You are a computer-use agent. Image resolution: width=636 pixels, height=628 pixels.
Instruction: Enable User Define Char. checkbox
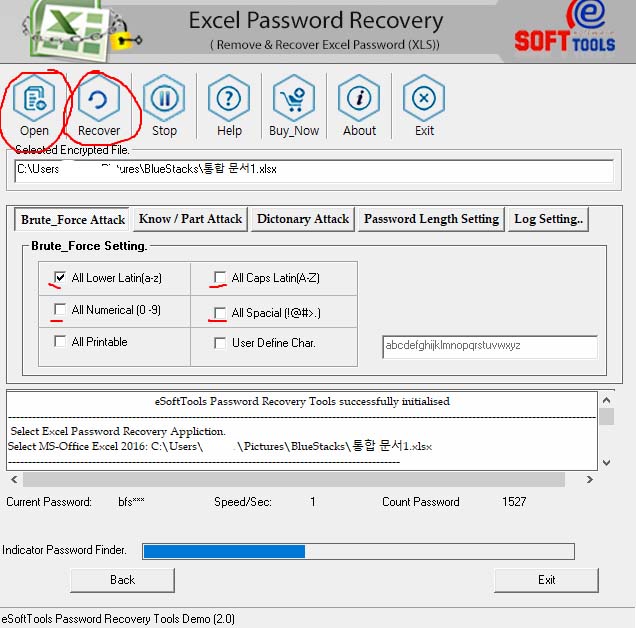pyautogui.click(x=220, y=343)
